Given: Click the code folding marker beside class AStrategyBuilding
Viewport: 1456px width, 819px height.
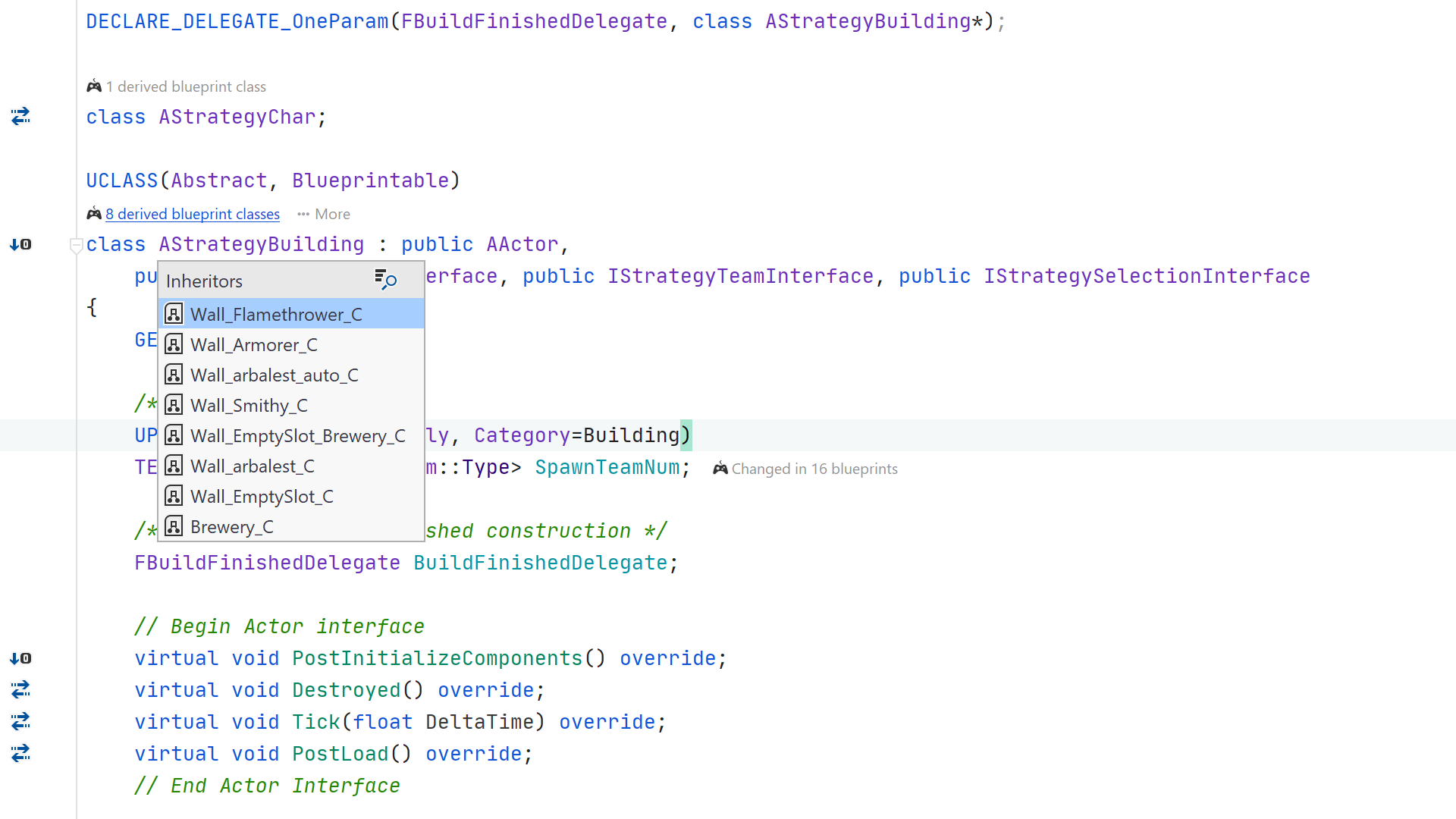Looking at the screenshot, I should pos(76,244).
